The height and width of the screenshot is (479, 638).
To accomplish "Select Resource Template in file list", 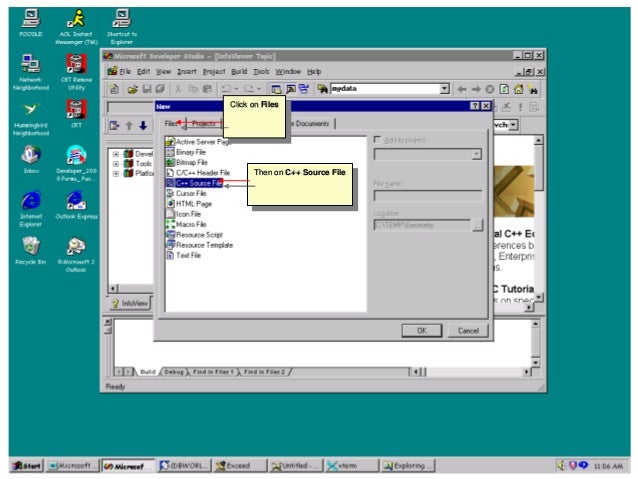I will [199, 245].
